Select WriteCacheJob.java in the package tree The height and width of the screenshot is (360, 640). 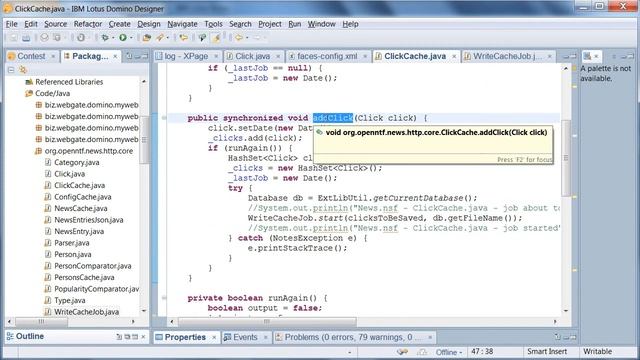pos(87,312)
